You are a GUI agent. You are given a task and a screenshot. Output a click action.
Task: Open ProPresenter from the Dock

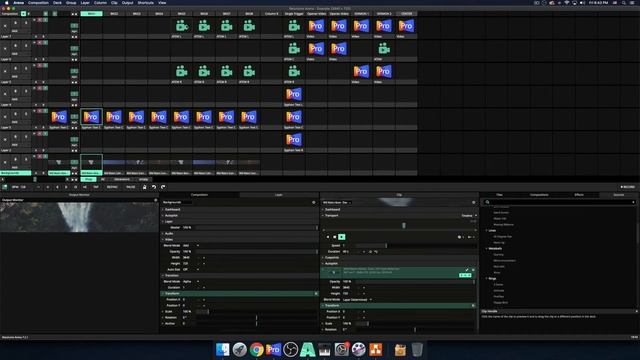273,349
